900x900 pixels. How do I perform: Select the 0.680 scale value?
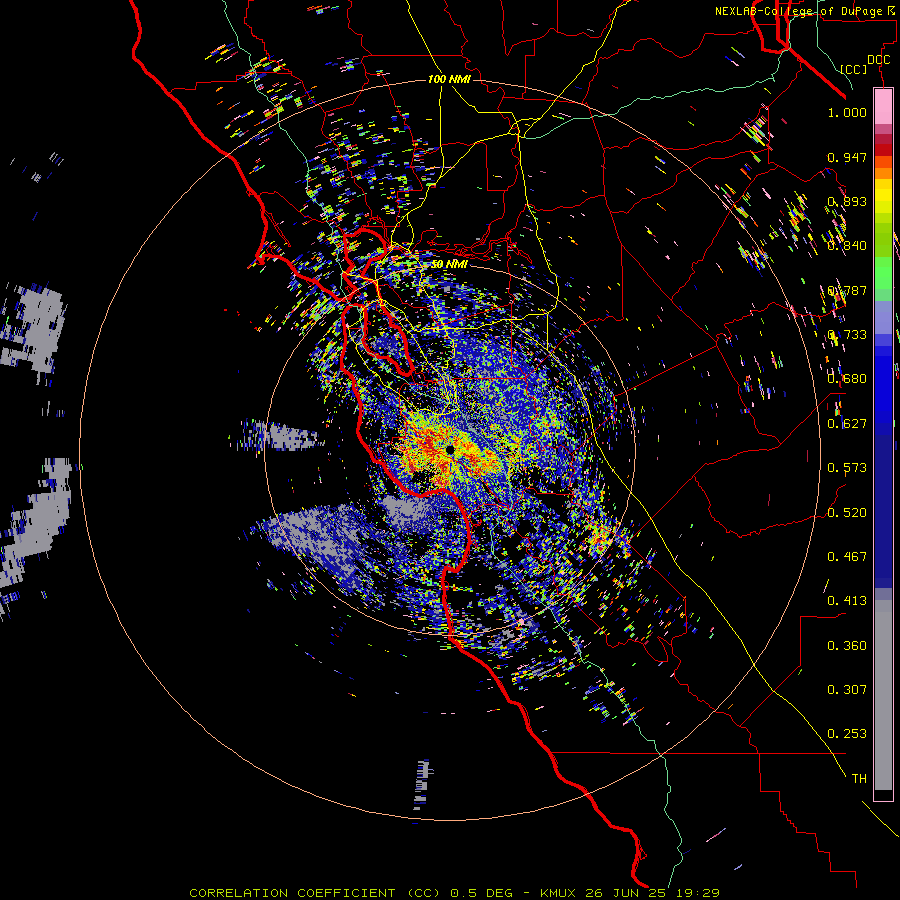pyautogui.click(x=847, y=379)
